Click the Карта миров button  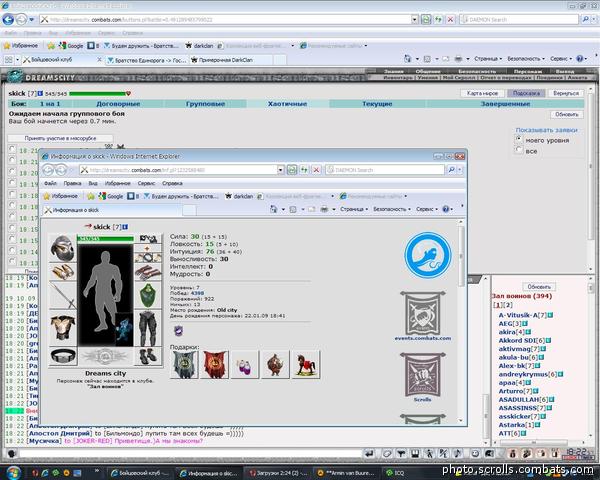point(483,93)
